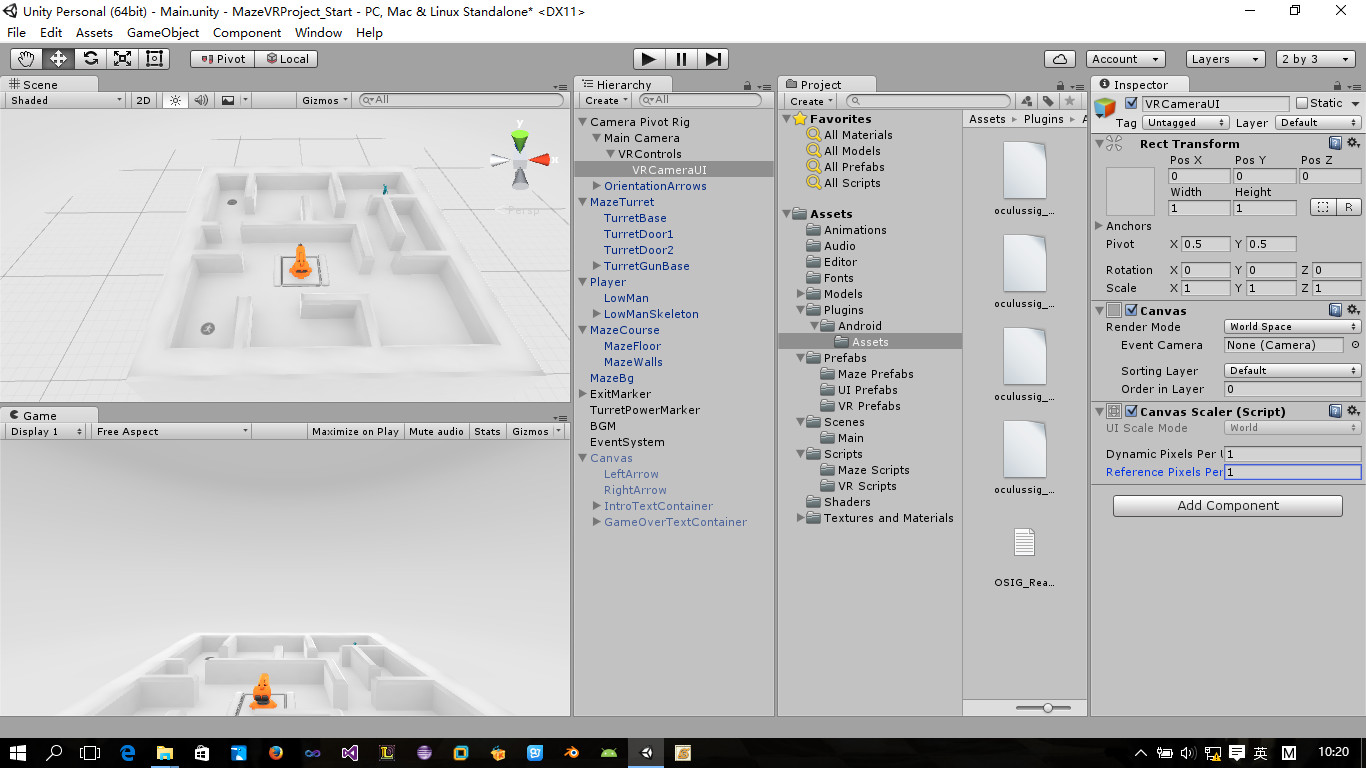Open the Cloud services icon
1366x768 pixels.
pyautogui.click(x=1059, y=59)
